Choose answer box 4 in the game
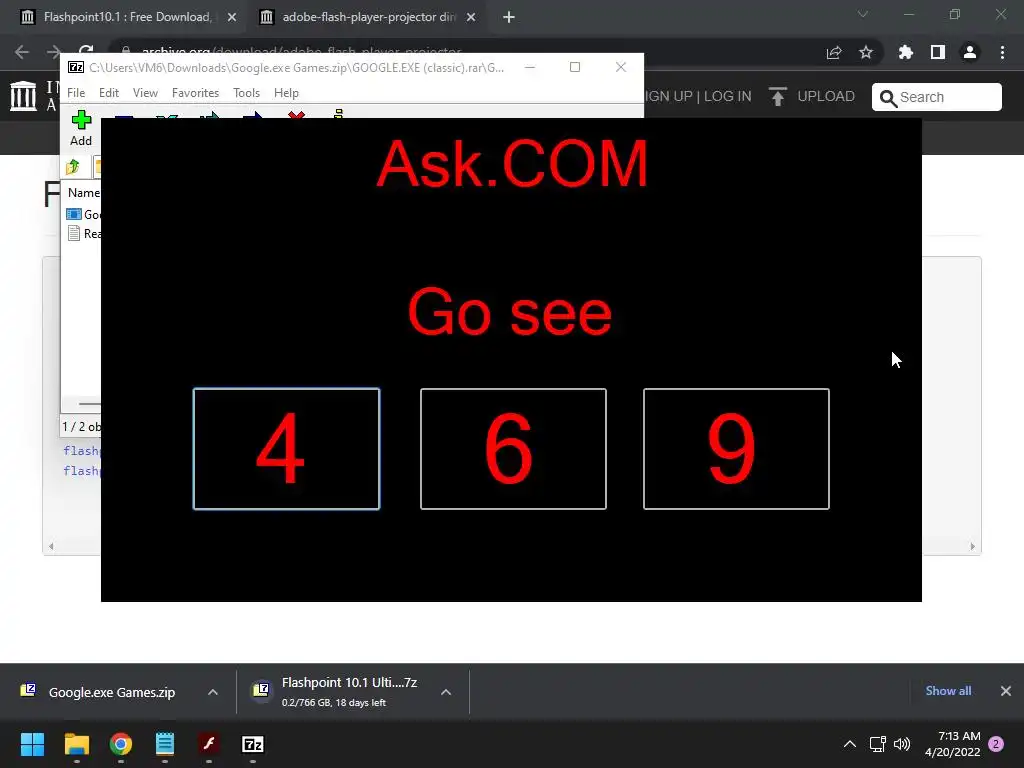1024x768 pixels. coord(286,449)
